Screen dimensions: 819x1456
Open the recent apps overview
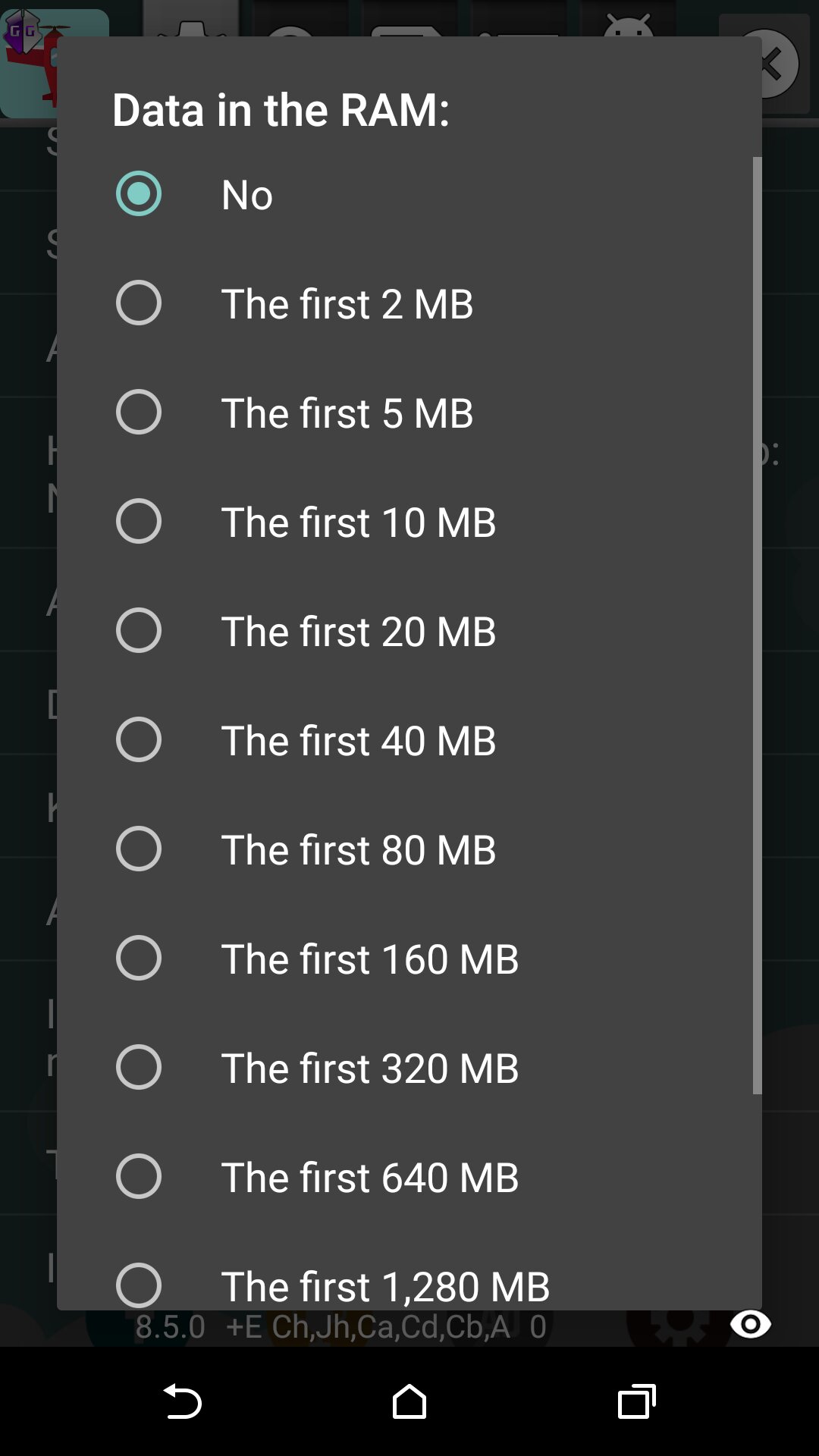click(636, 1401)
